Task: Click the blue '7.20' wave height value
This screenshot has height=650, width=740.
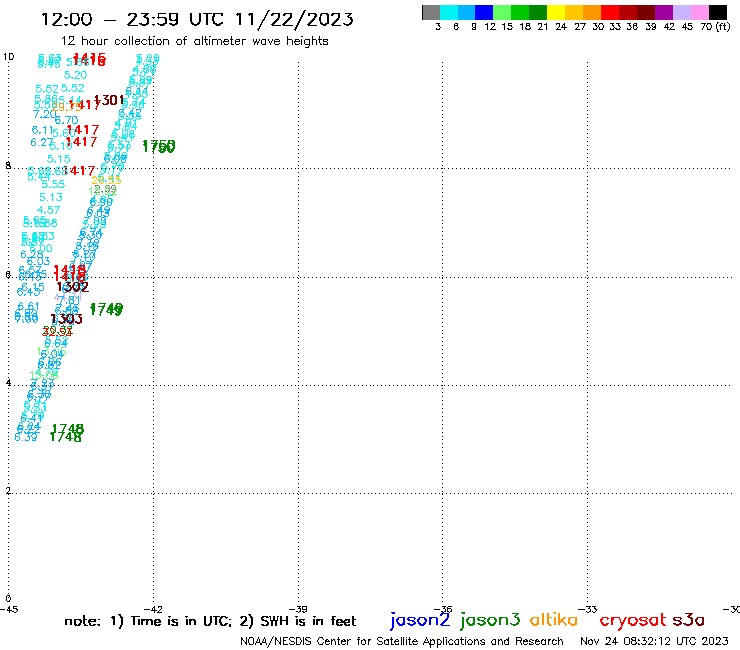Action: click(x=44, y=114)
